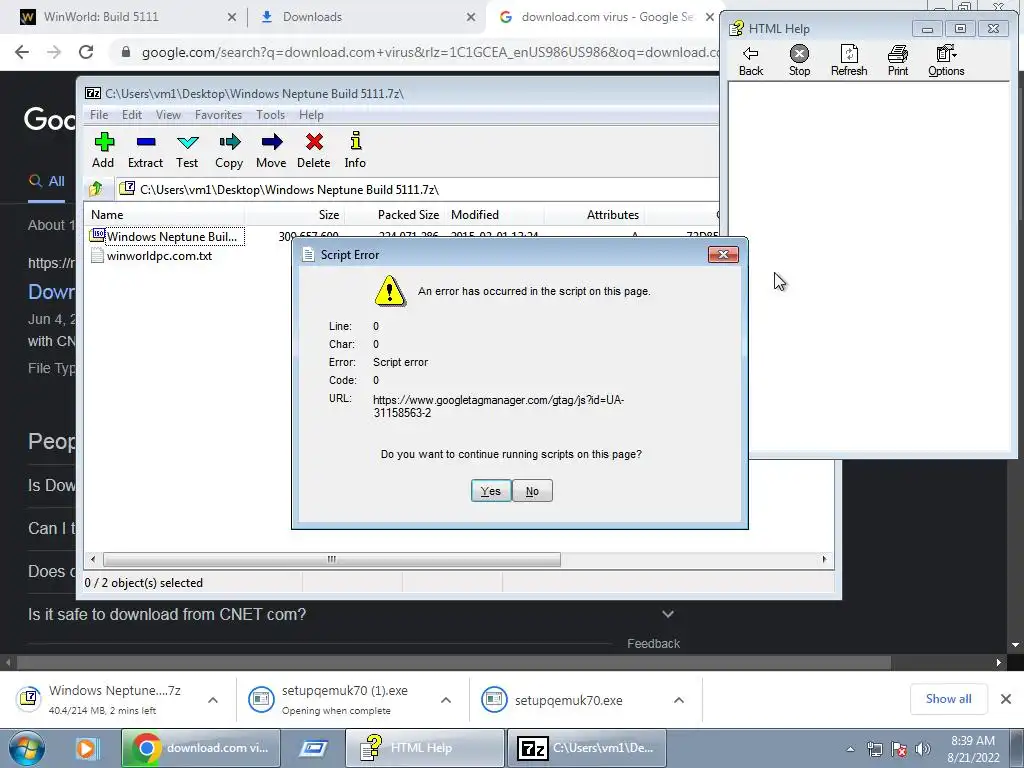
Task: Close the Chrome downloads bar
Action: [x=1006, y=699]
